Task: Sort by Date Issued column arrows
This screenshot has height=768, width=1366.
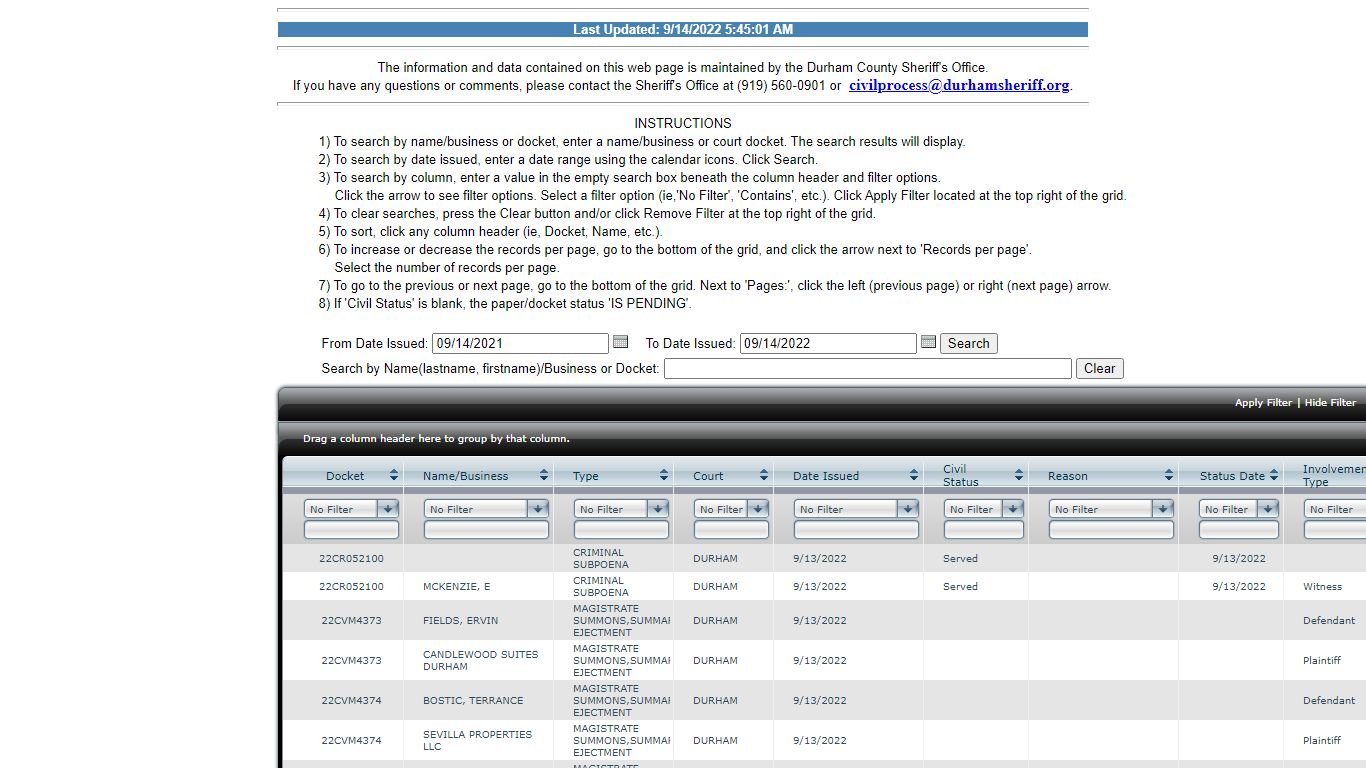Action: pos(914,475)
